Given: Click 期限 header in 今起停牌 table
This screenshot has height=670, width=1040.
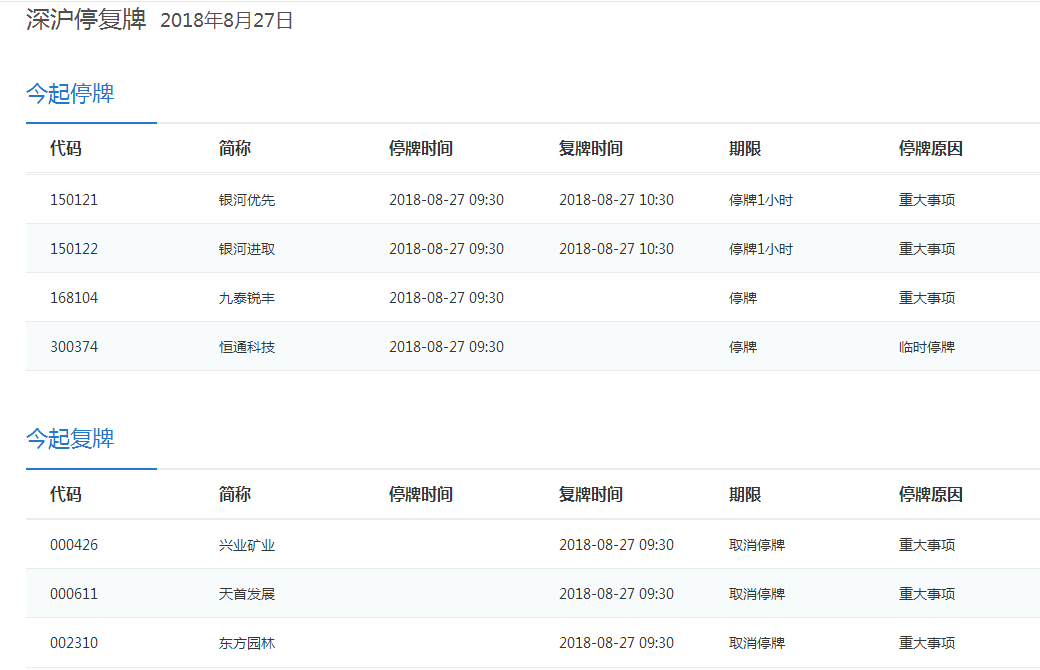Looking at the screenshot, I should (x=745, y=148).
